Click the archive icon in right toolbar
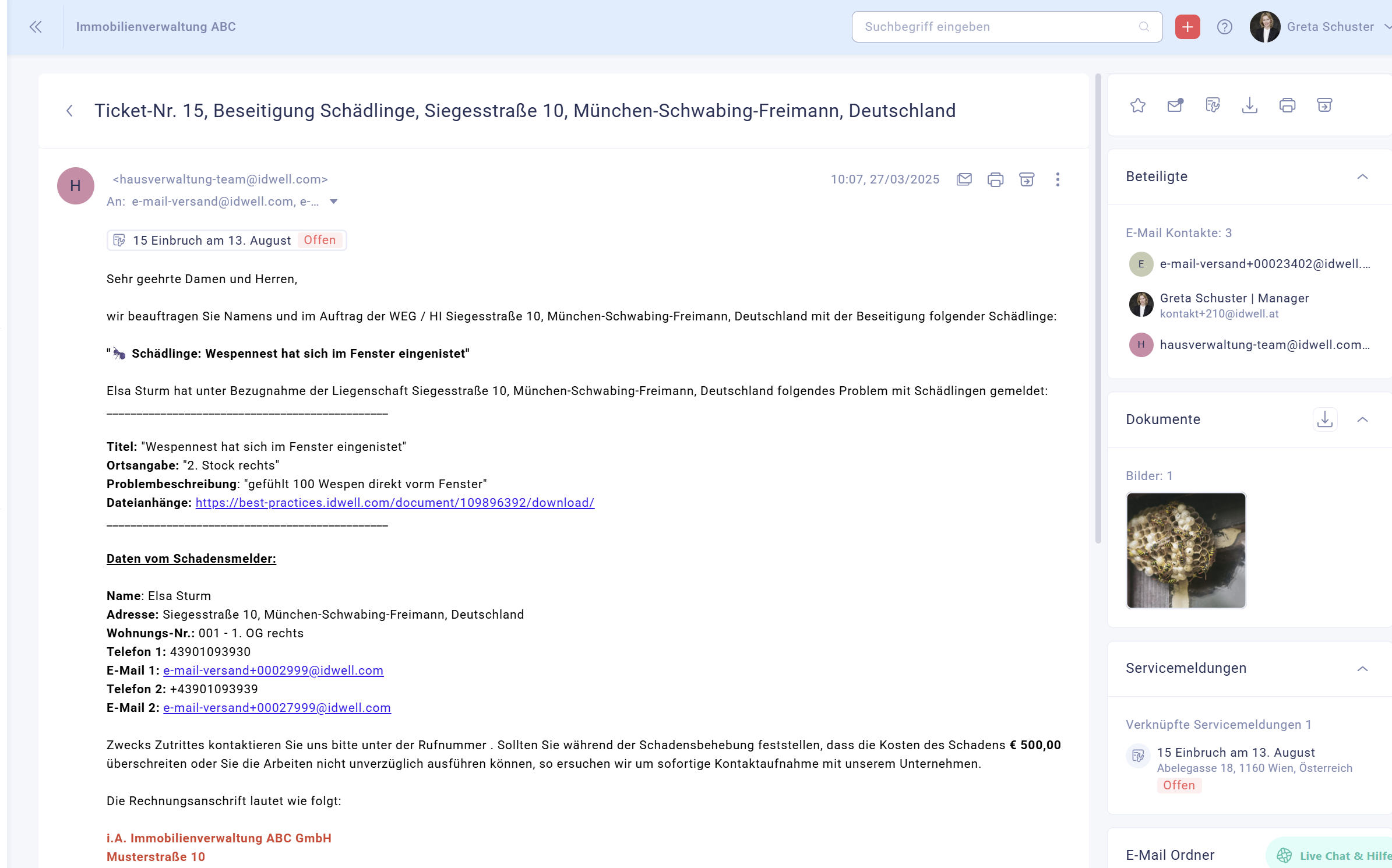The height and width of the screenshot is (868, 1392). [1324, 105]
